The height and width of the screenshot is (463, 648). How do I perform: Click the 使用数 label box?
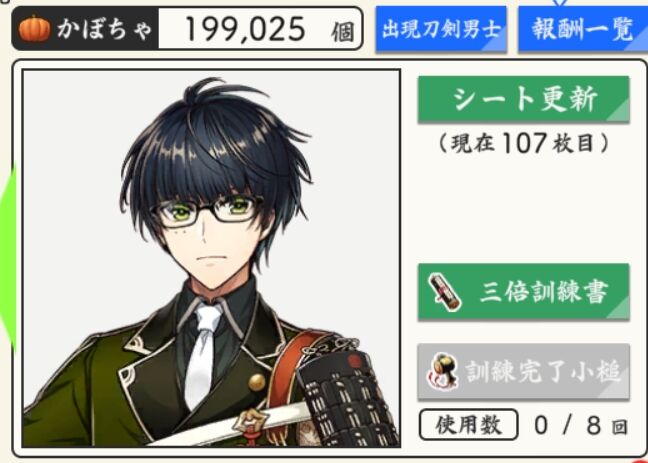point(468,425)
